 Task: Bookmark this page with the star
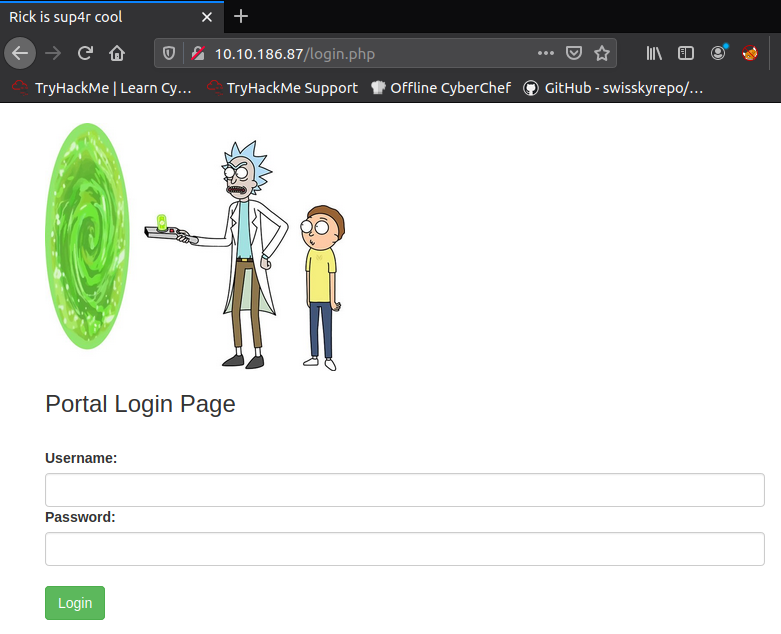coord(602,53)
